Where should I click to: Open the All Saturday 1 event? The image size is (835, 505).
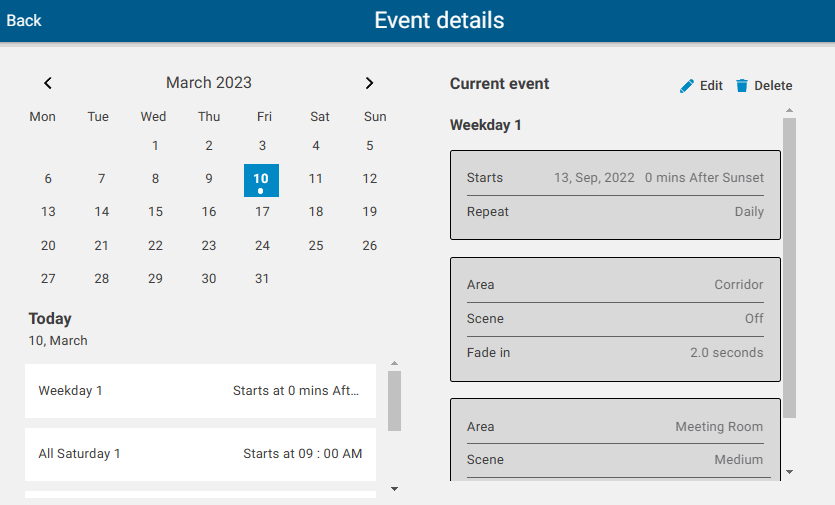click(x=200, y=454)
